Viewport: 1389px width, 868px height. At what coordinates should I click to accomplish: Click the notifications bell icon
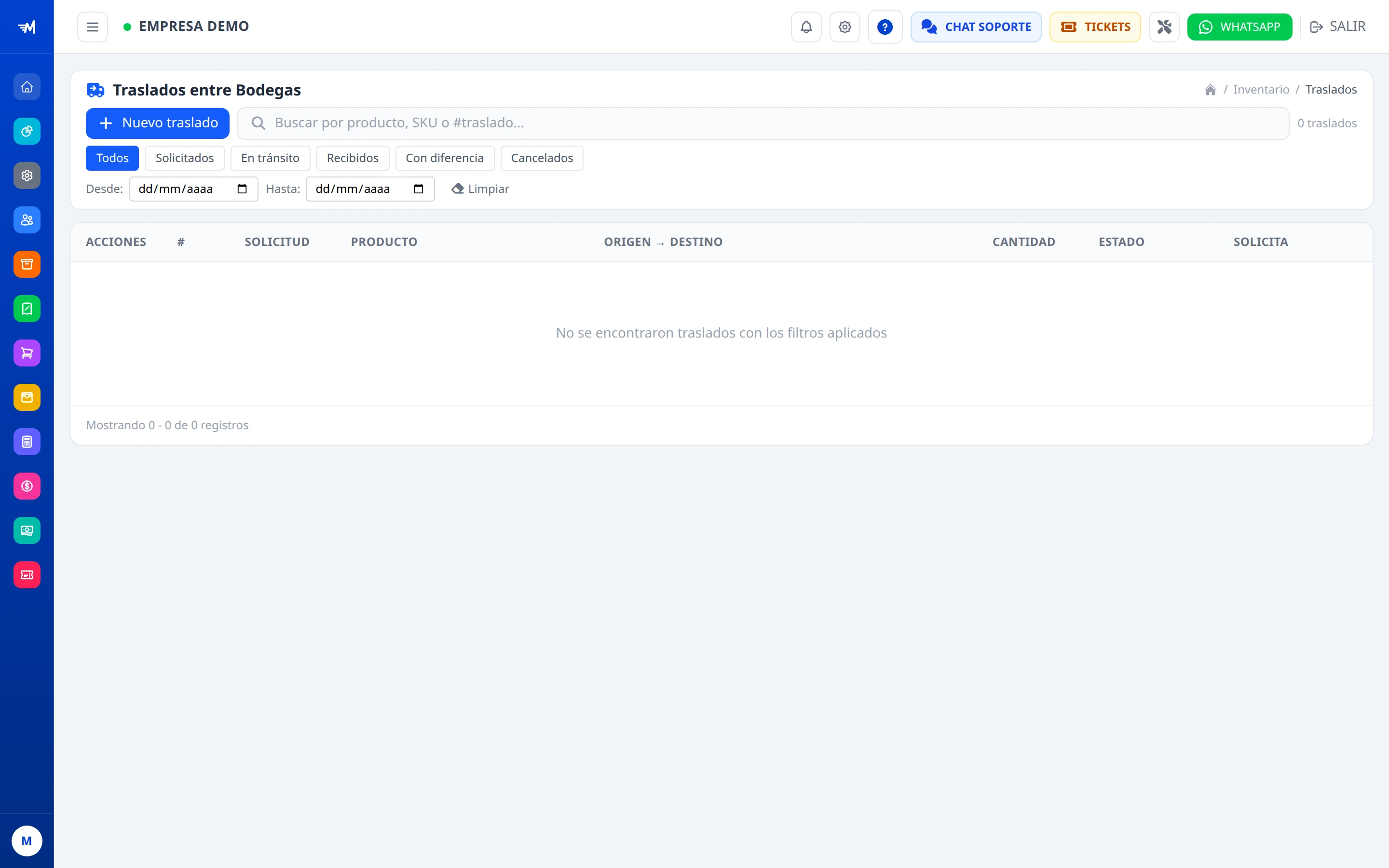coord(806,27)
